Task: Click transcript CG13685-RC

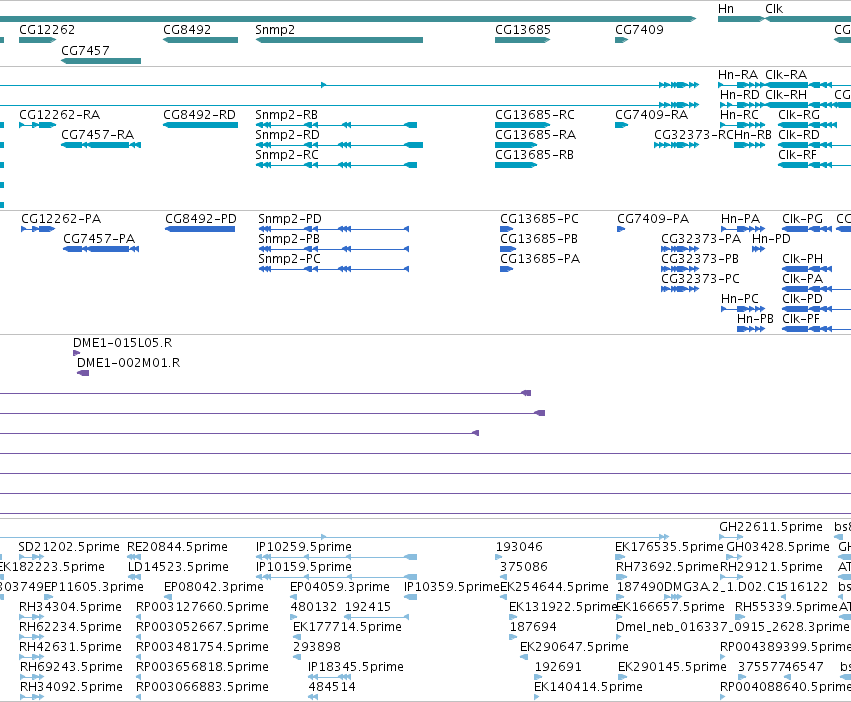Action: click(535, 115)
